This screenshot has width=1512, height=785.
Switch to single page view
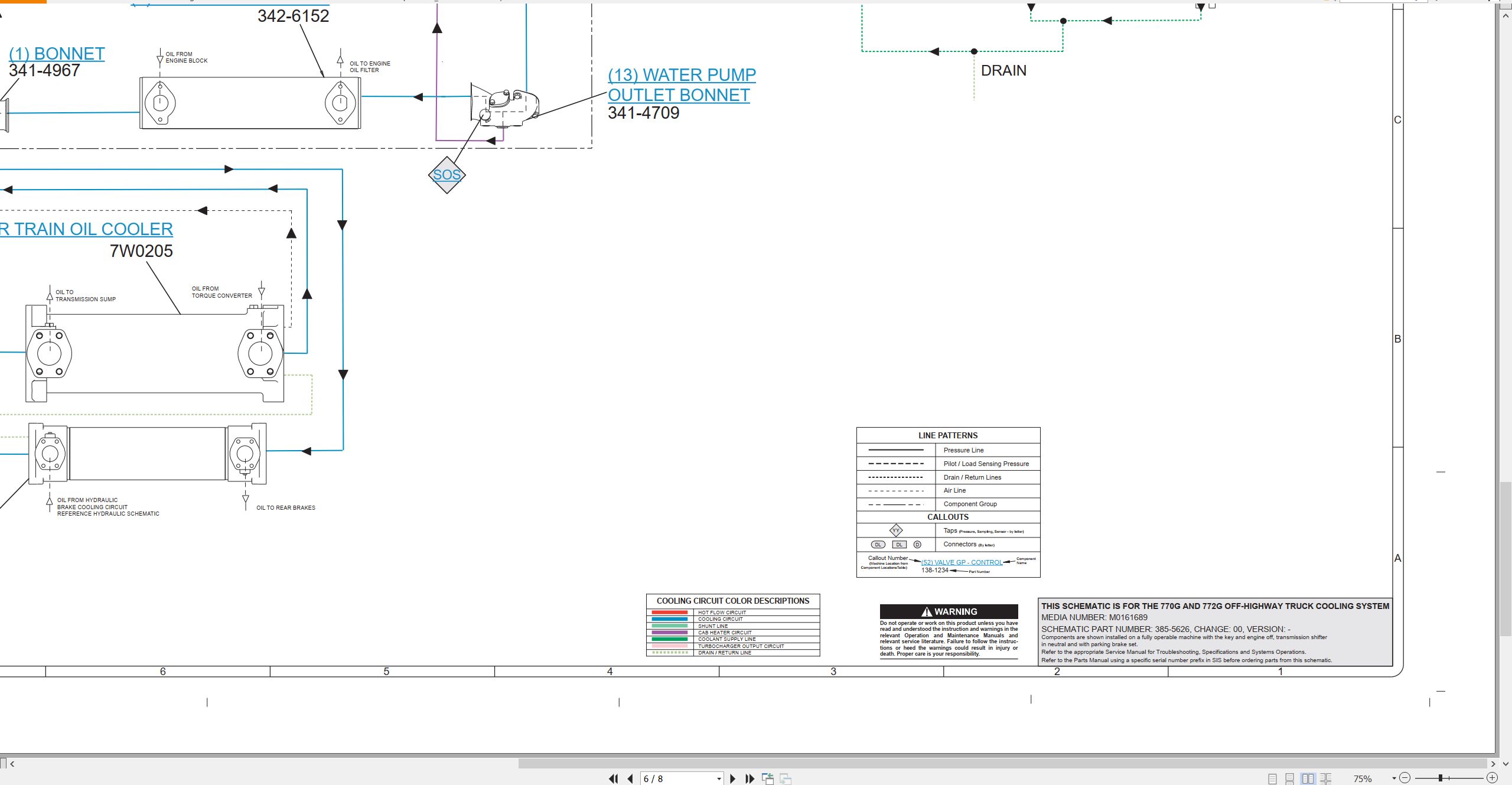coord(1272,779)
